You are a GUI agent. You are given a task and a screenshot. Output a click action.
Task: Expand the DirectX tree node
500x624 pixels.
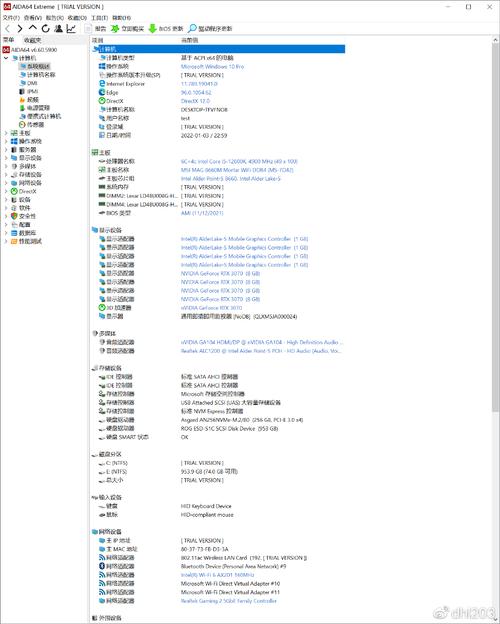(6, 191)
